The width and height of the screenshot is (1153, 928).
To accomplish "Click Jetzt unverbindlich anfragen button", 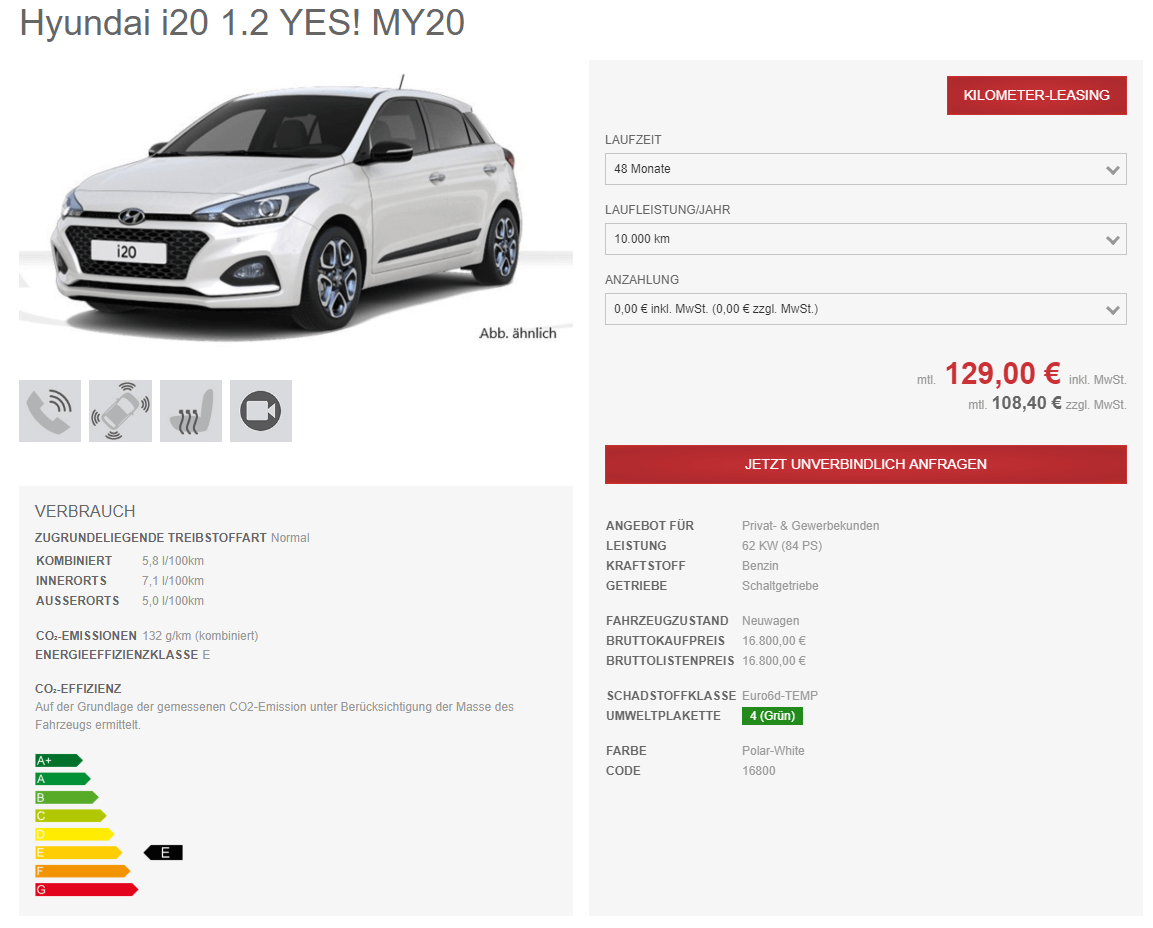I will tap(865, 464).
